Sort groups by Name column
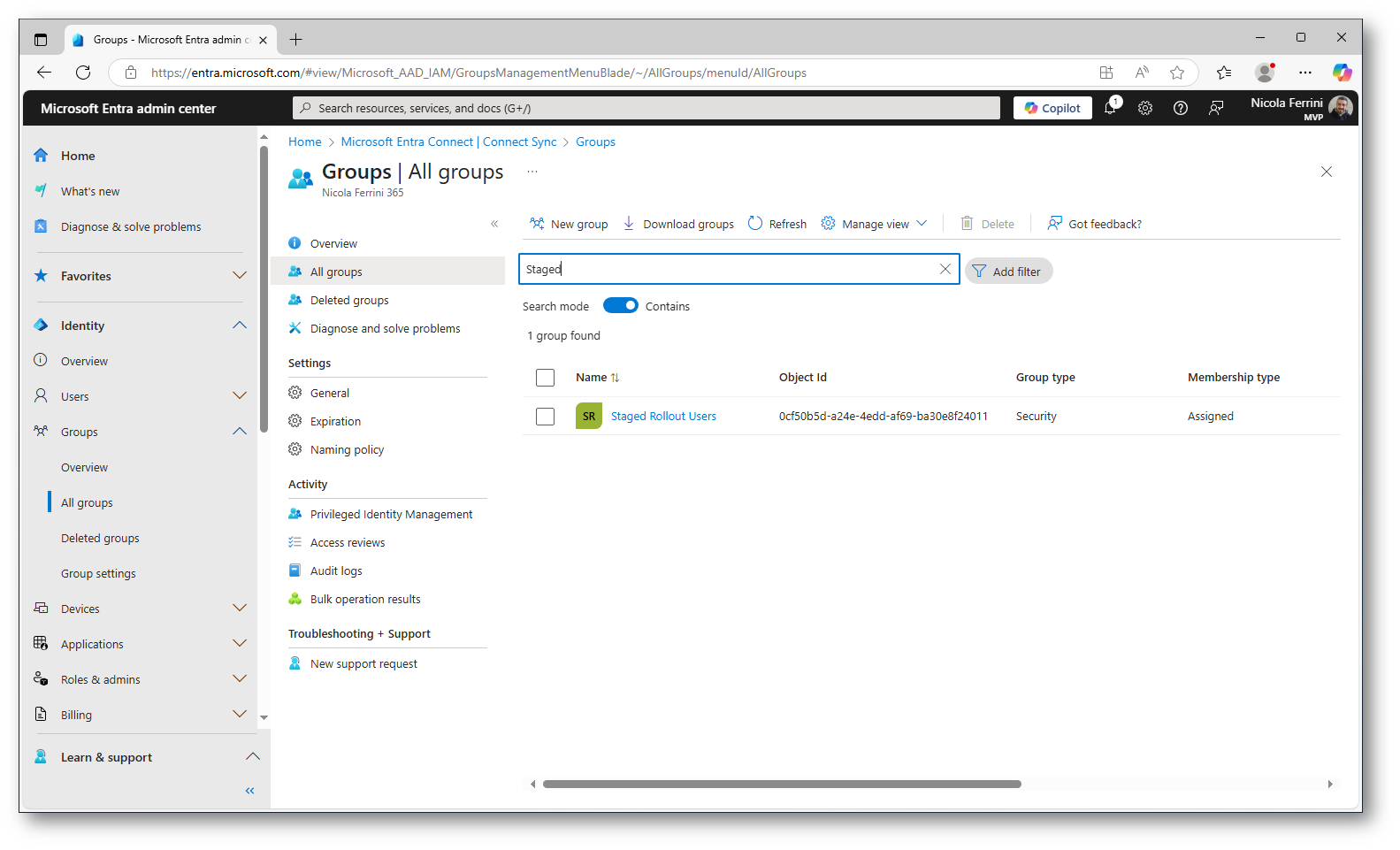This screenshot has height=850, width=1400. click(598, 378)
